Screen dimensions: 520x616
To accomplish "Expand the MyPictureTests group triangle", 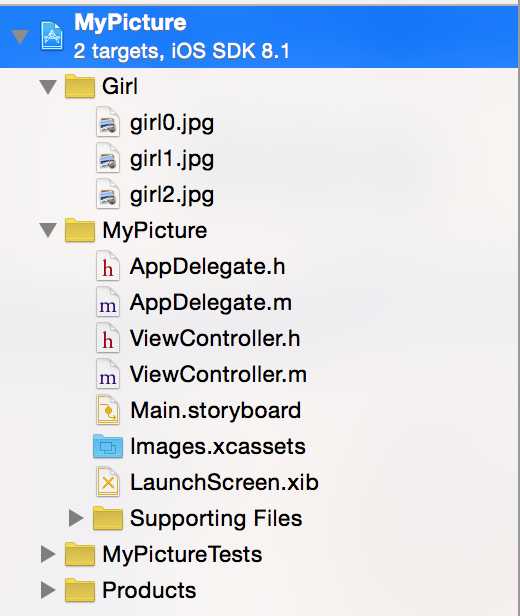I will (x=48, y=554).
